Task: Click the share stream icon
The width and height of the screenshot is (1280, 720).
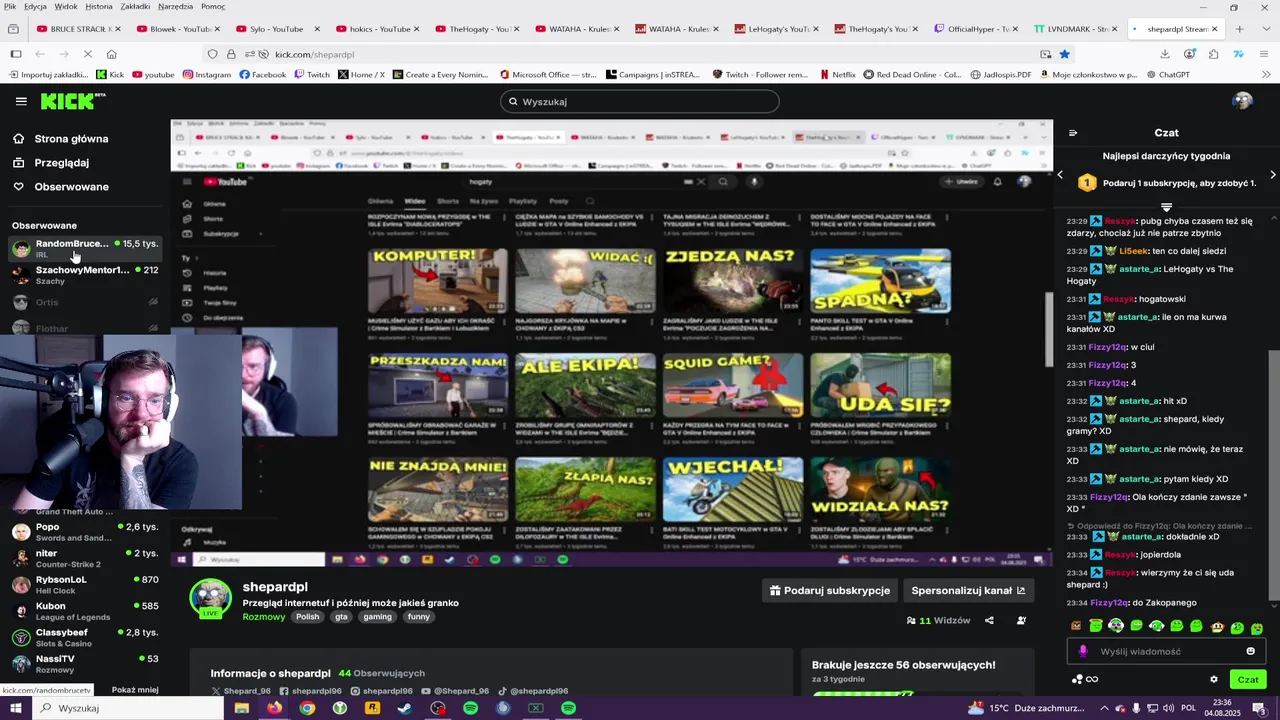Action: coord(989,621)
